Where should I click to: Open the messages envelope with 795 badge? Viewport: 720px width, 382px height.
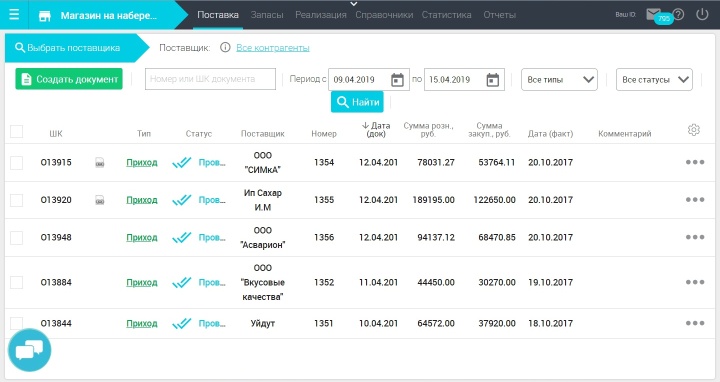pos(653,14)
